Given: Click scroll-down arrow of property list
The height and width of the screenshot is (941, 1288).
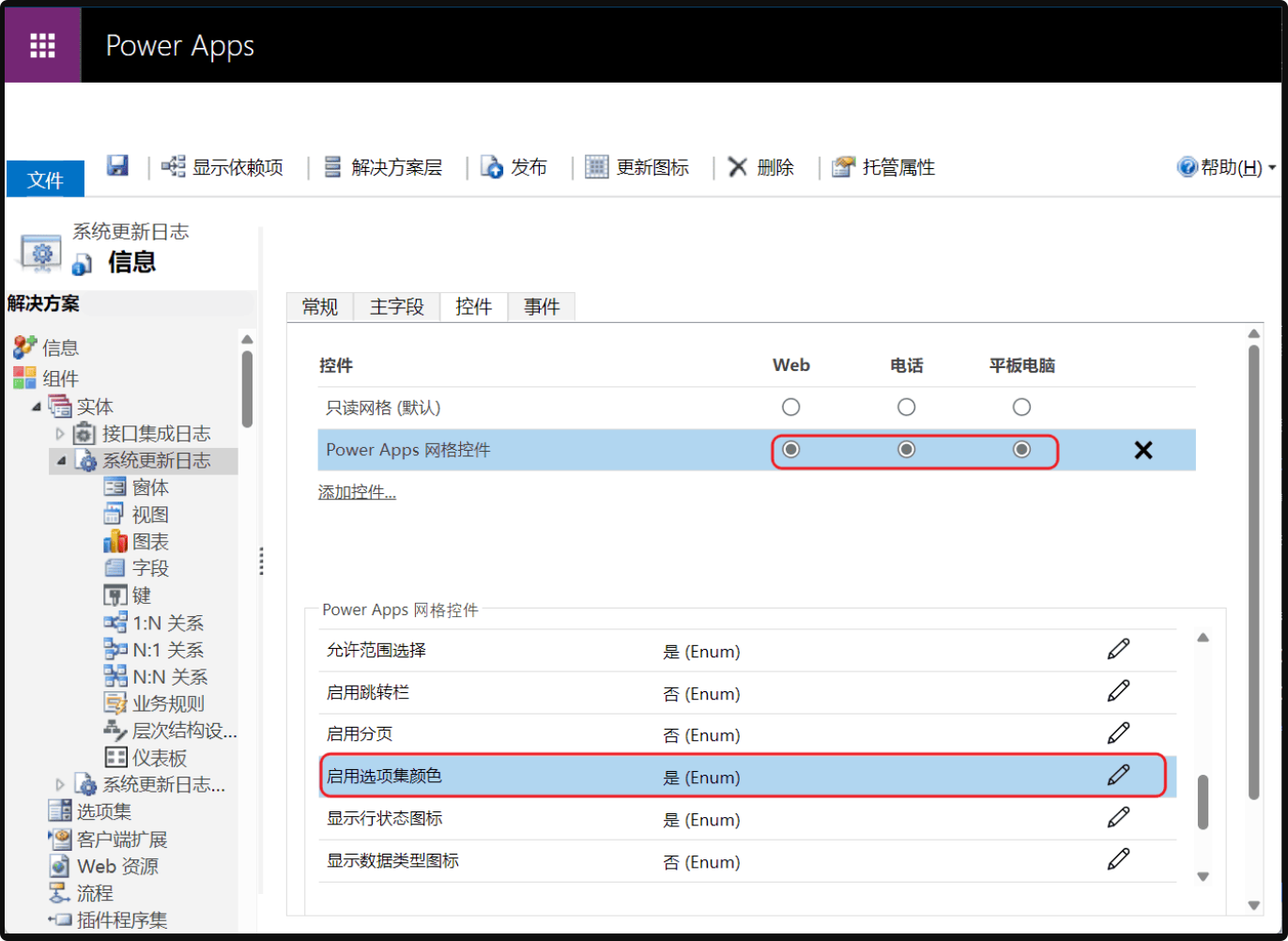Looking at the screenshot, I should click(x=1203, y=876).
